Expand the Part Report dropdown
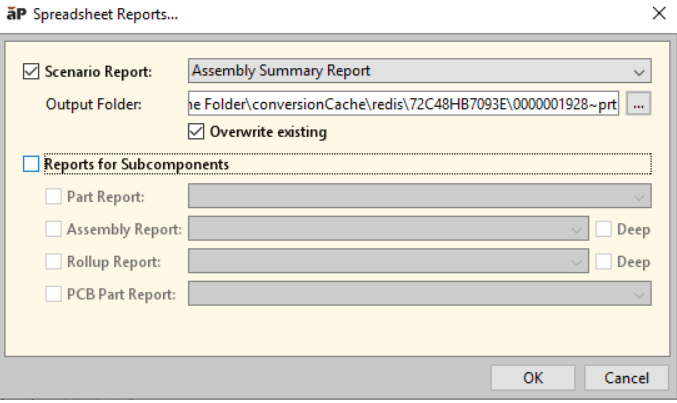 click(x=419, y=197)
